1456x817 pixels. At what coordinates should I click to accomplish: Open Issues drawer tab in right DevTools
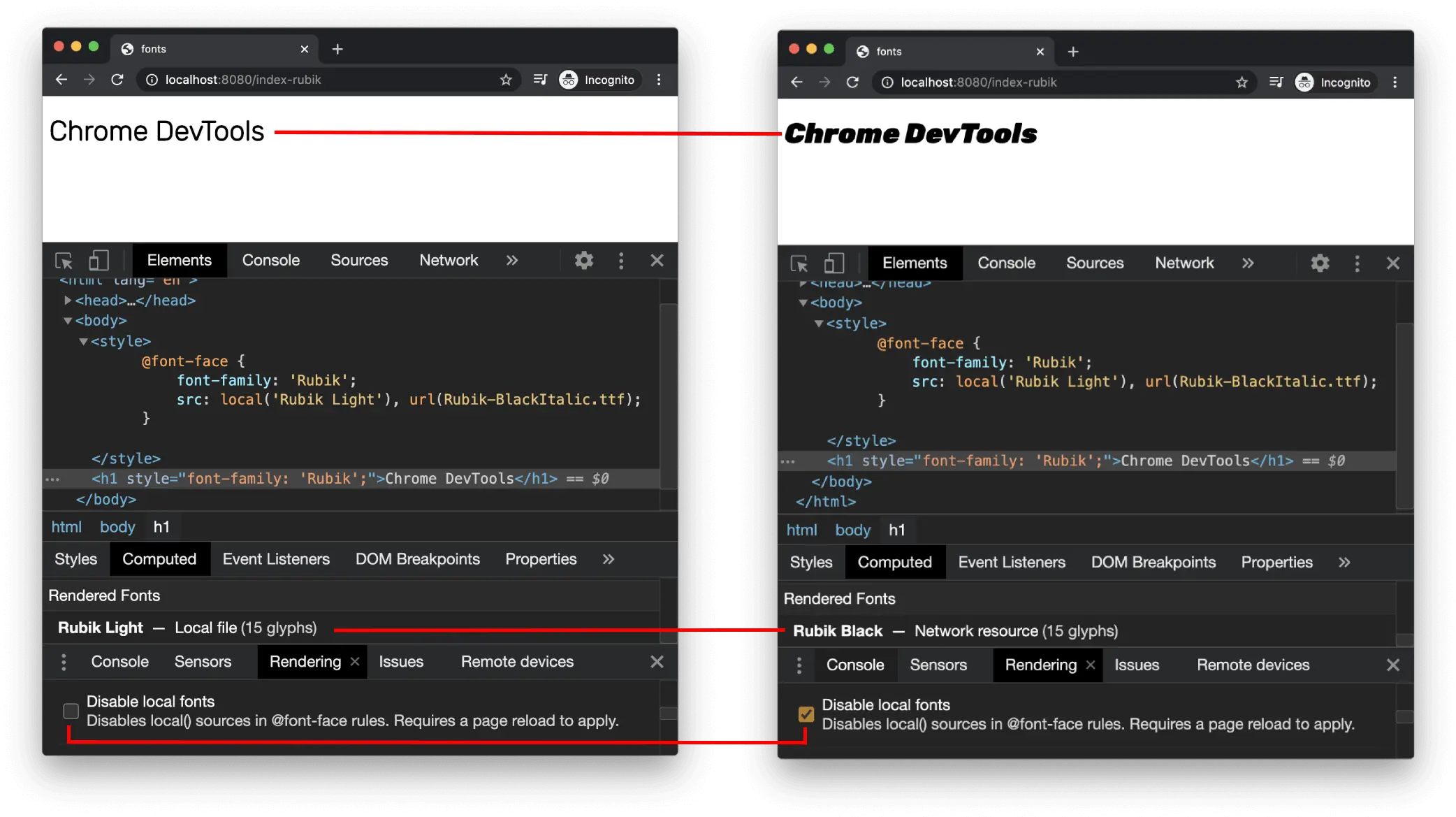[1137, 665]
